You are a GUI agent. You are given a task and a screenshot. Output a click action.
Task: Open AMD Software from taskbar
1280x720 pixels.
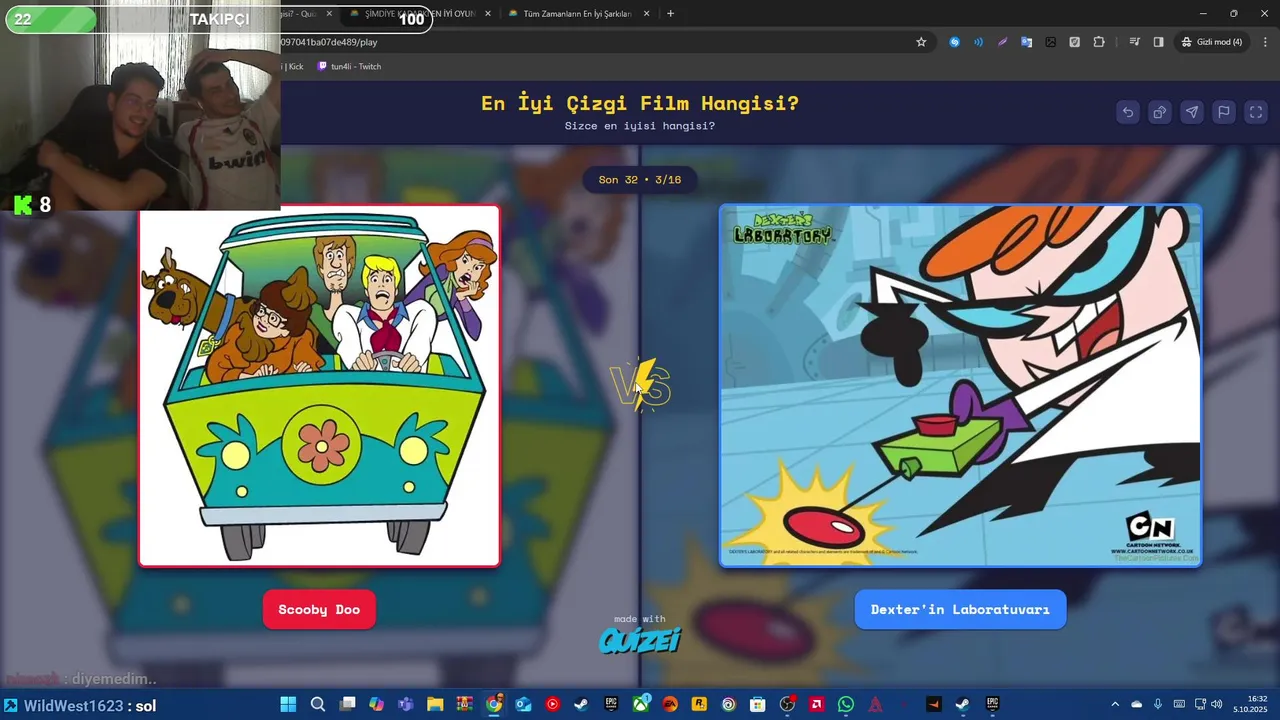point(816,704)
